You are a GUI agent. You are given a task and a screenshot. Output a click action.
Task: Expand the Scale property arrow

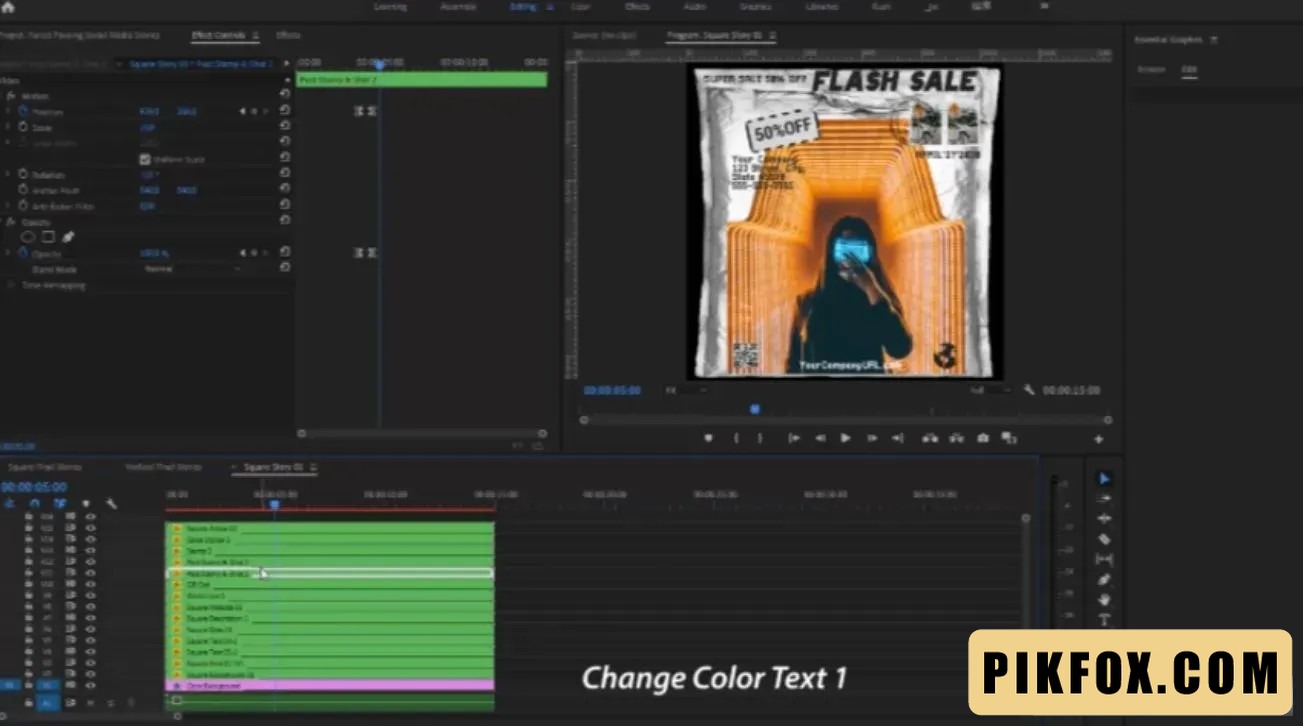coord(8,127)
